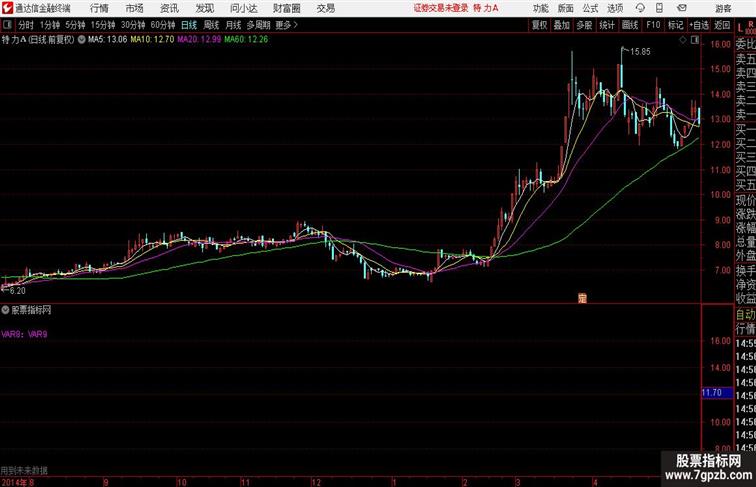This screenshot has width=756, height=487.
Task: Click the 统计 statistics button
Action: click(607, 25)
